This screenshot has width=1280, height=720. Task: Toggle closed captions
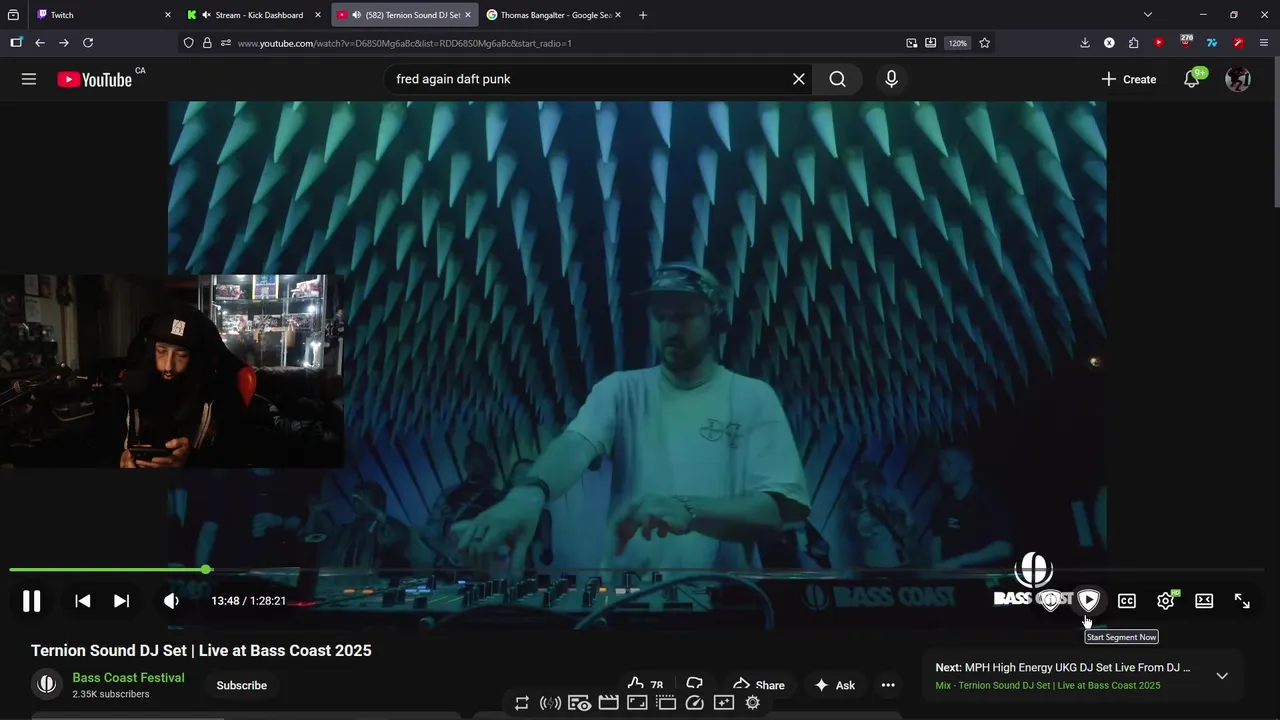point(1127,601)
